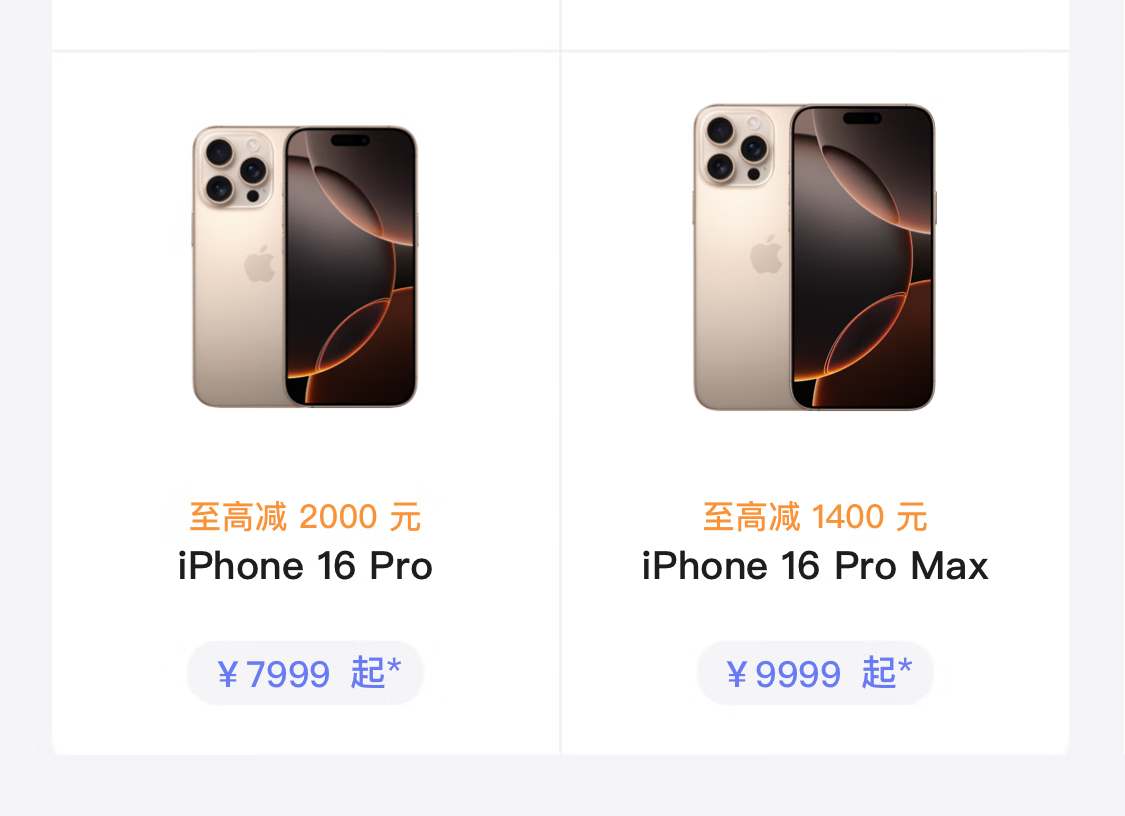This screenshot has height=816, width=1125.
Task: Click the ¥ symbol in the 7999 price
Action: pos(228,675)
